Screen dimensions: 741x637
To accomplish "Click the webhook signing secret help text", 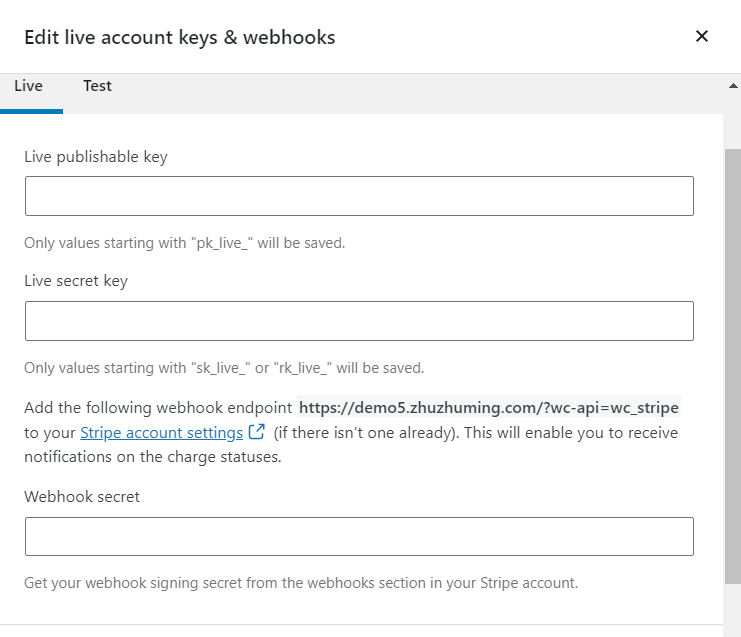I will tap(301, 582).
